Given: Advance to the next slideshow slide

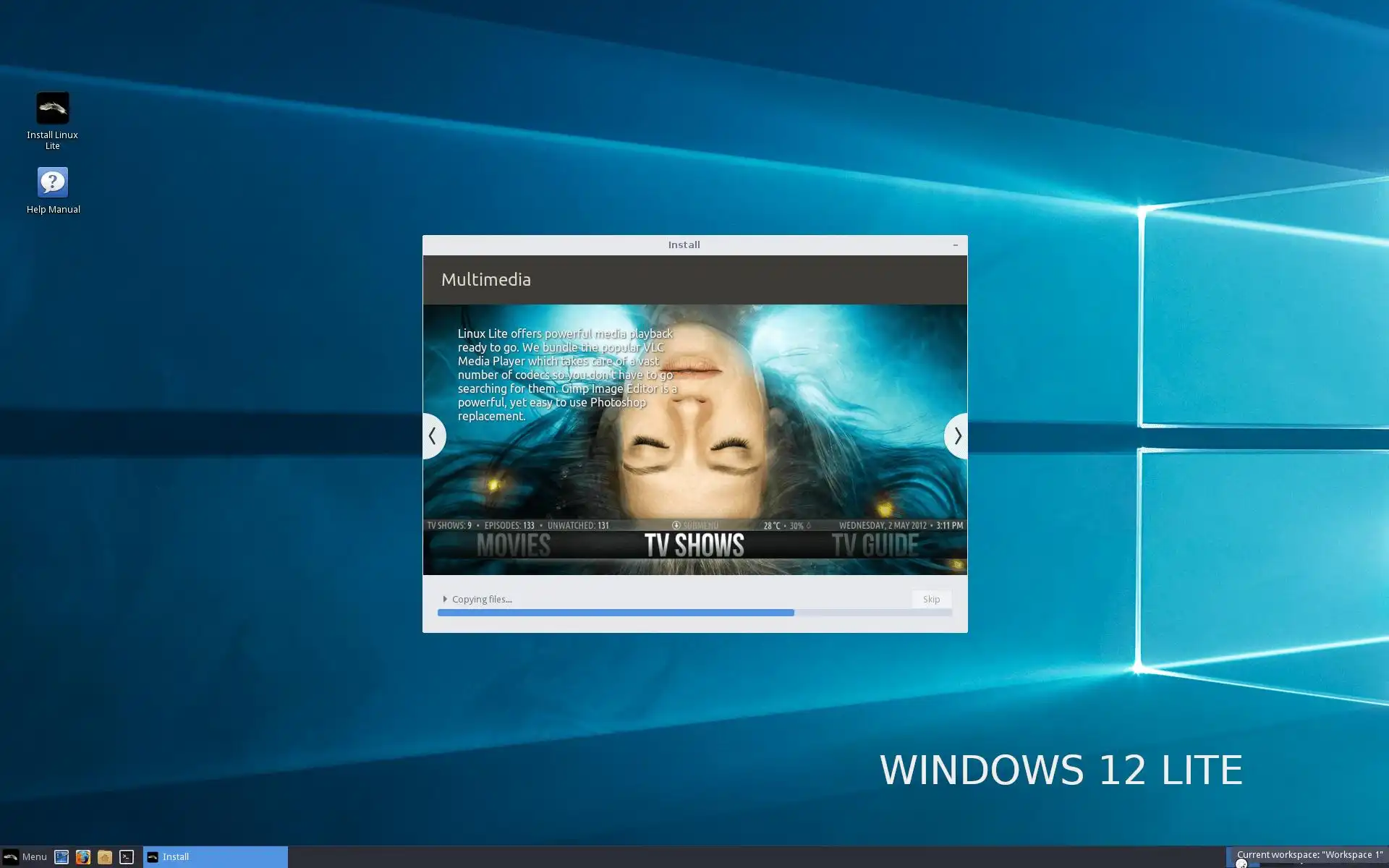Looking at the screenshot, I should click(x=957, y=435).
